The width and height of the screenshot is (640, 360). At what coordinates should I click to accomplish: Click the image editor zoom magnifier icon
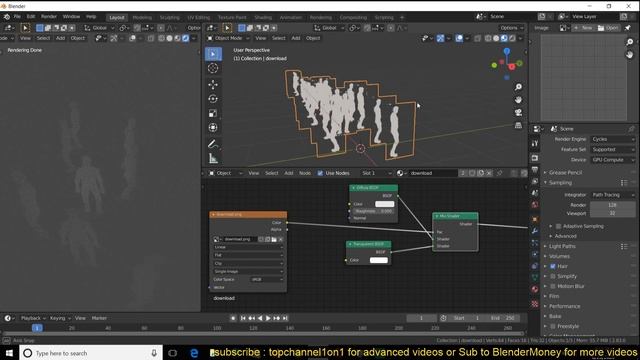click(630, 42)
